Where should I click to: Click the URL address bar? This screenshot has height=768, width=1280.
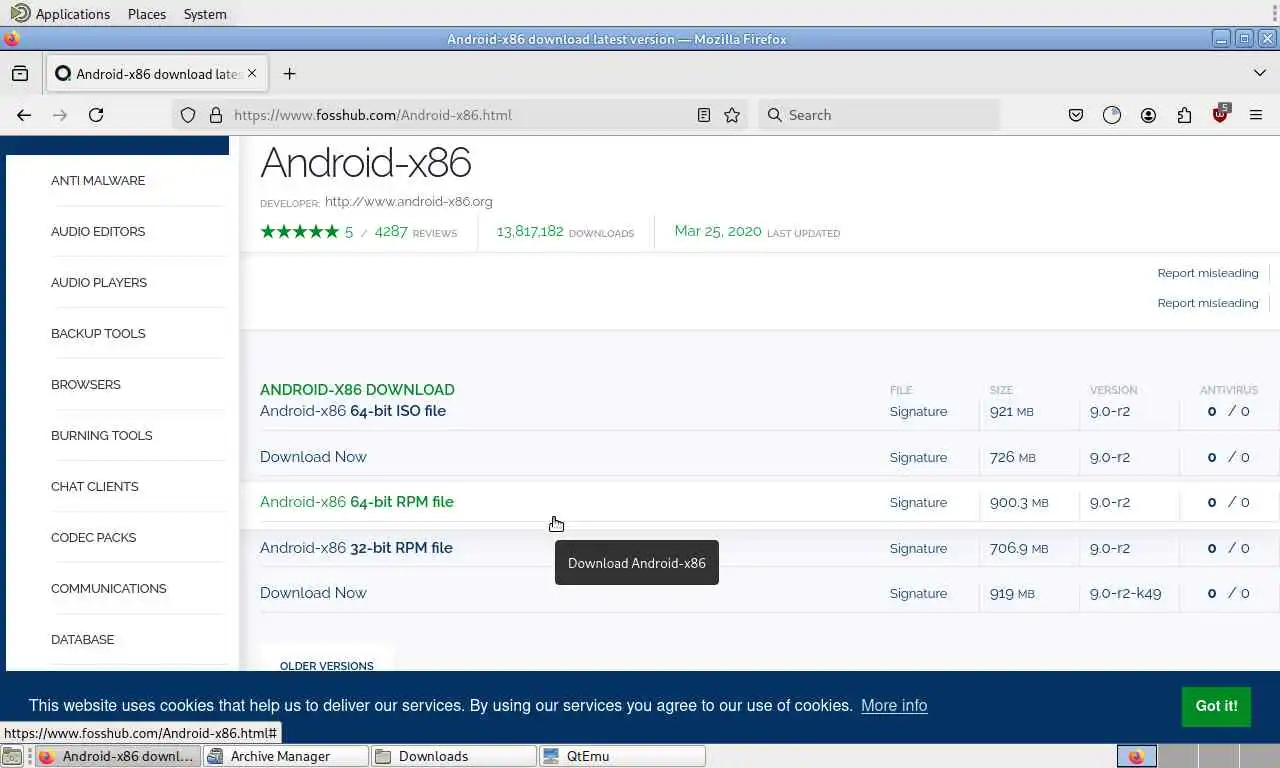(460, 115)
